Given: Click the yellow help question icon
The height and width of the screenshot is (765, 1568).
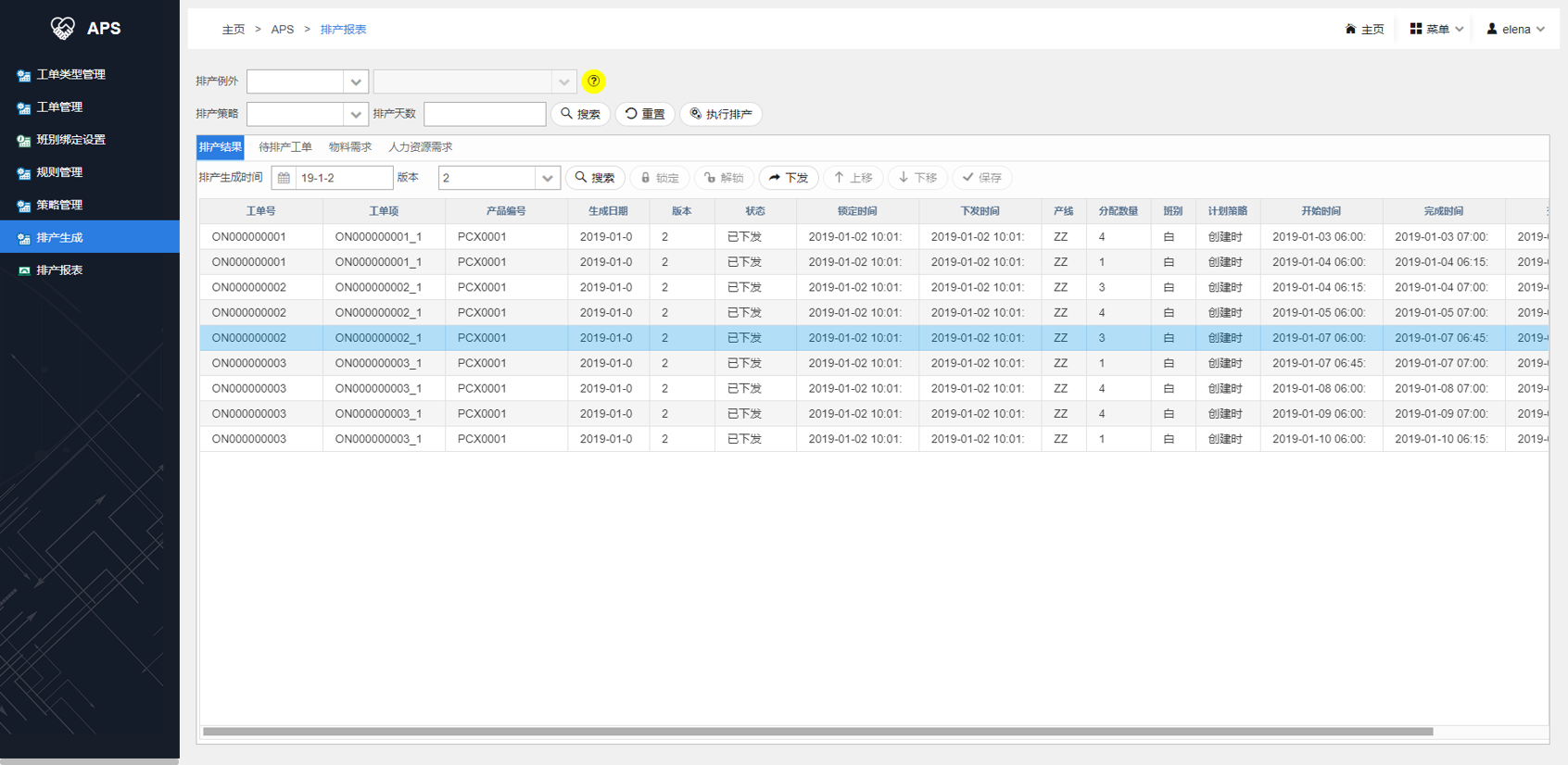Looking at the screenshot, I should coord(594,82).
